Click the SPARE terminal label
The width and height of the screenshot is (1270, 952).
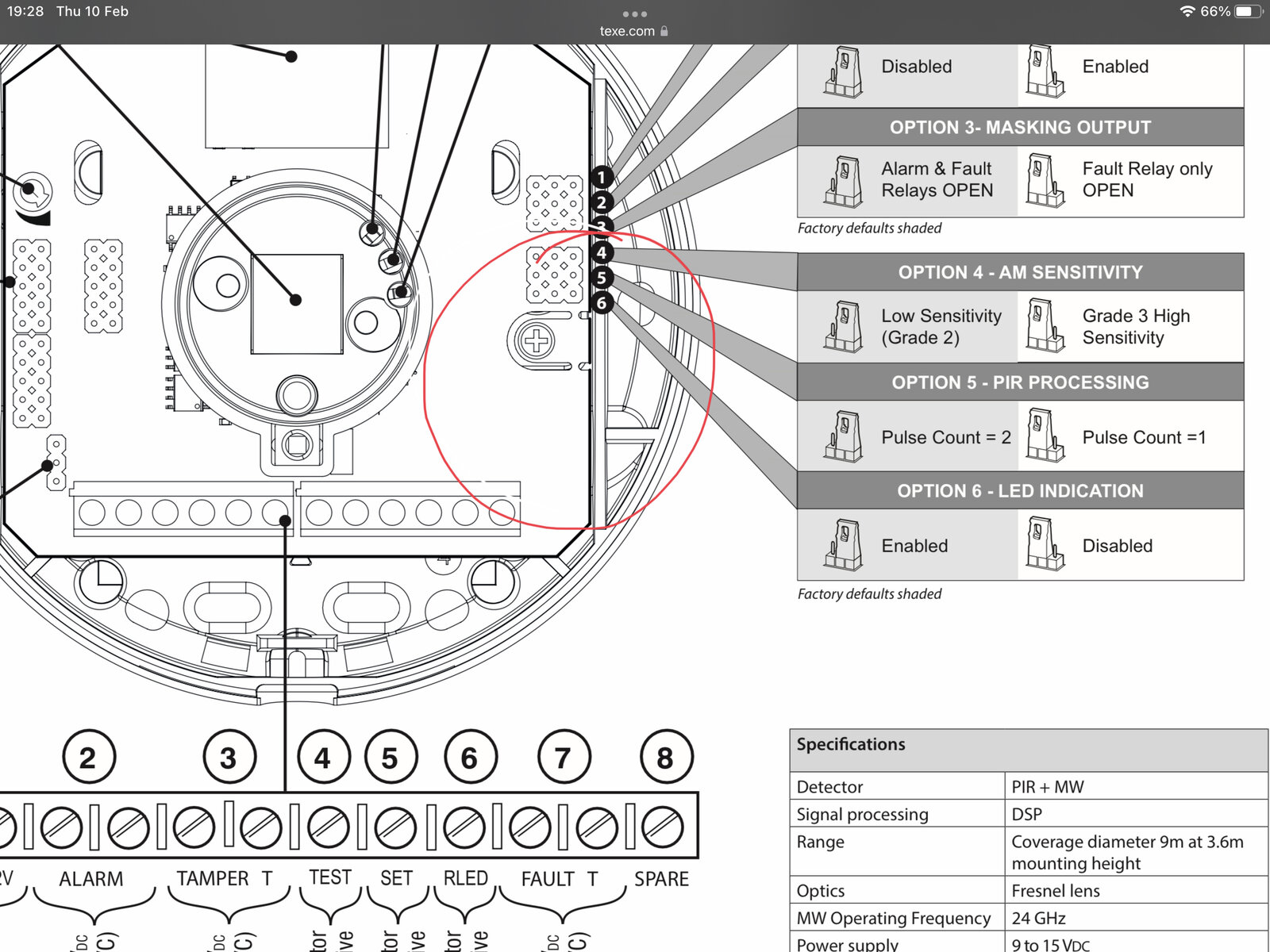pyautogui.click(x=661, y=879)
